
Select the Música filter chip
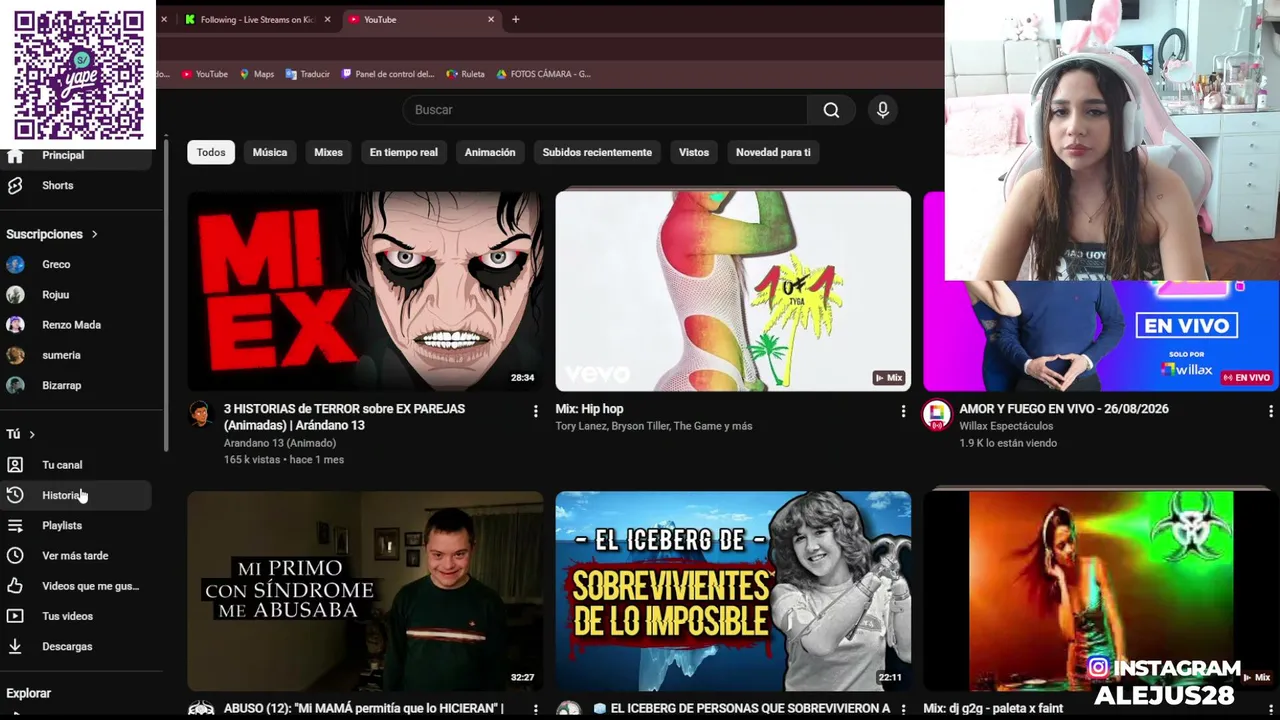tap(270, 152)
